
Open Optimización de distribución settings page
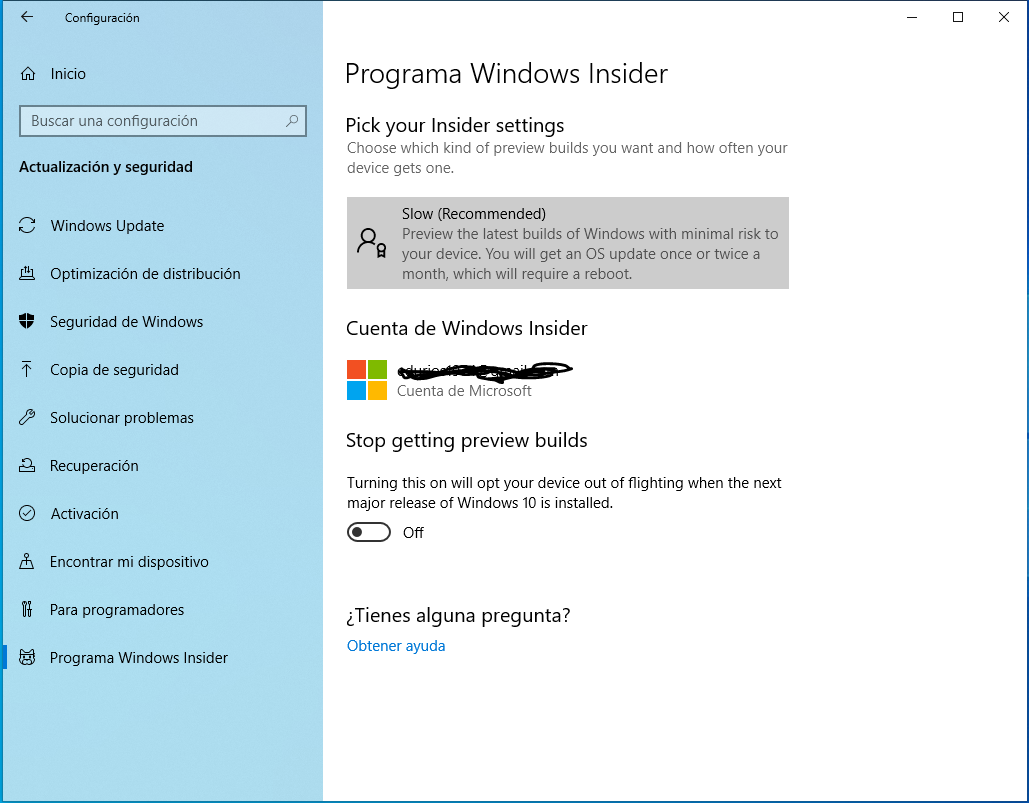[145, 274]
